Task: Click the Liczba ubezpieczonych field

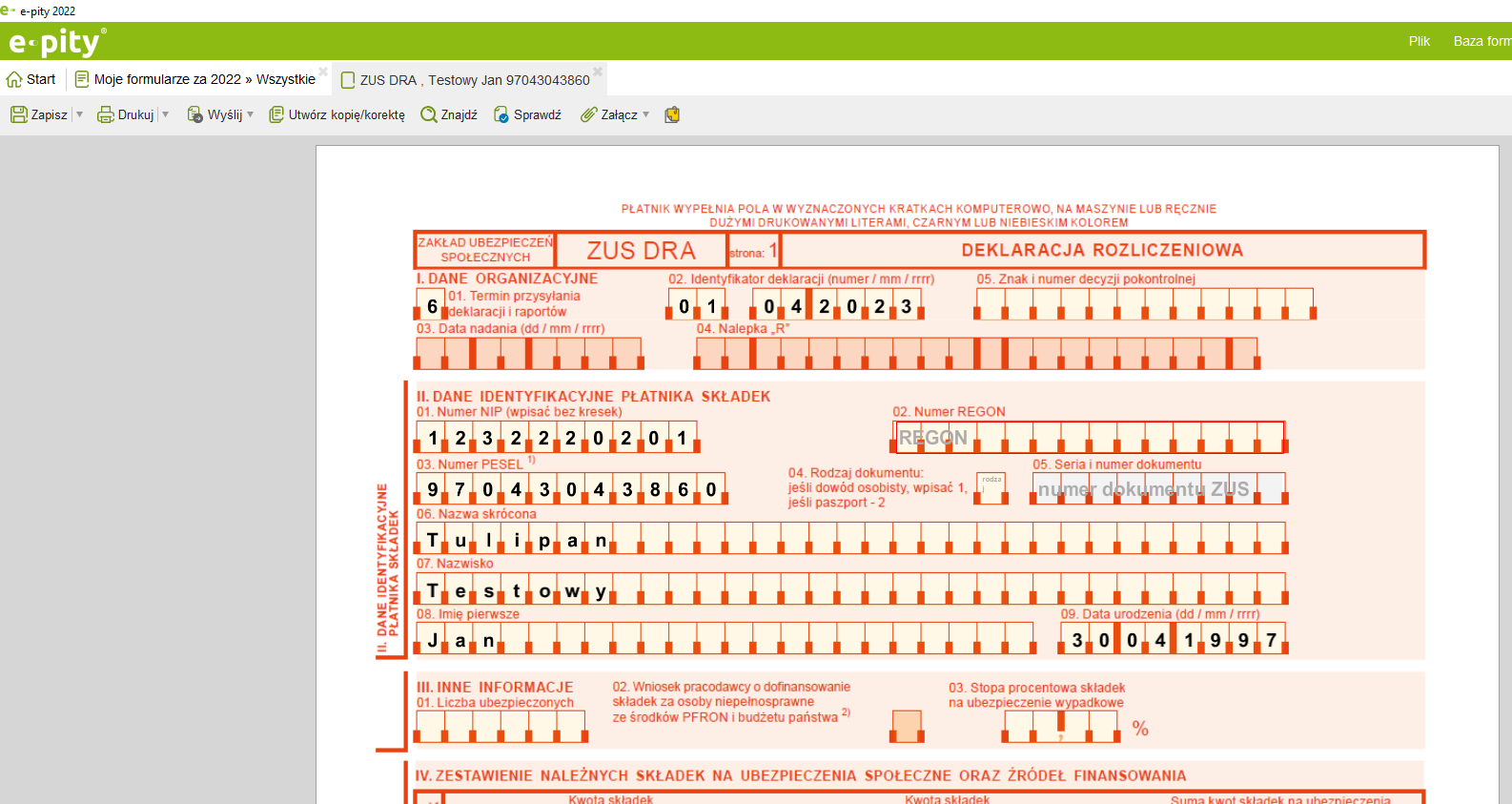Action: [x=501, y=727]
